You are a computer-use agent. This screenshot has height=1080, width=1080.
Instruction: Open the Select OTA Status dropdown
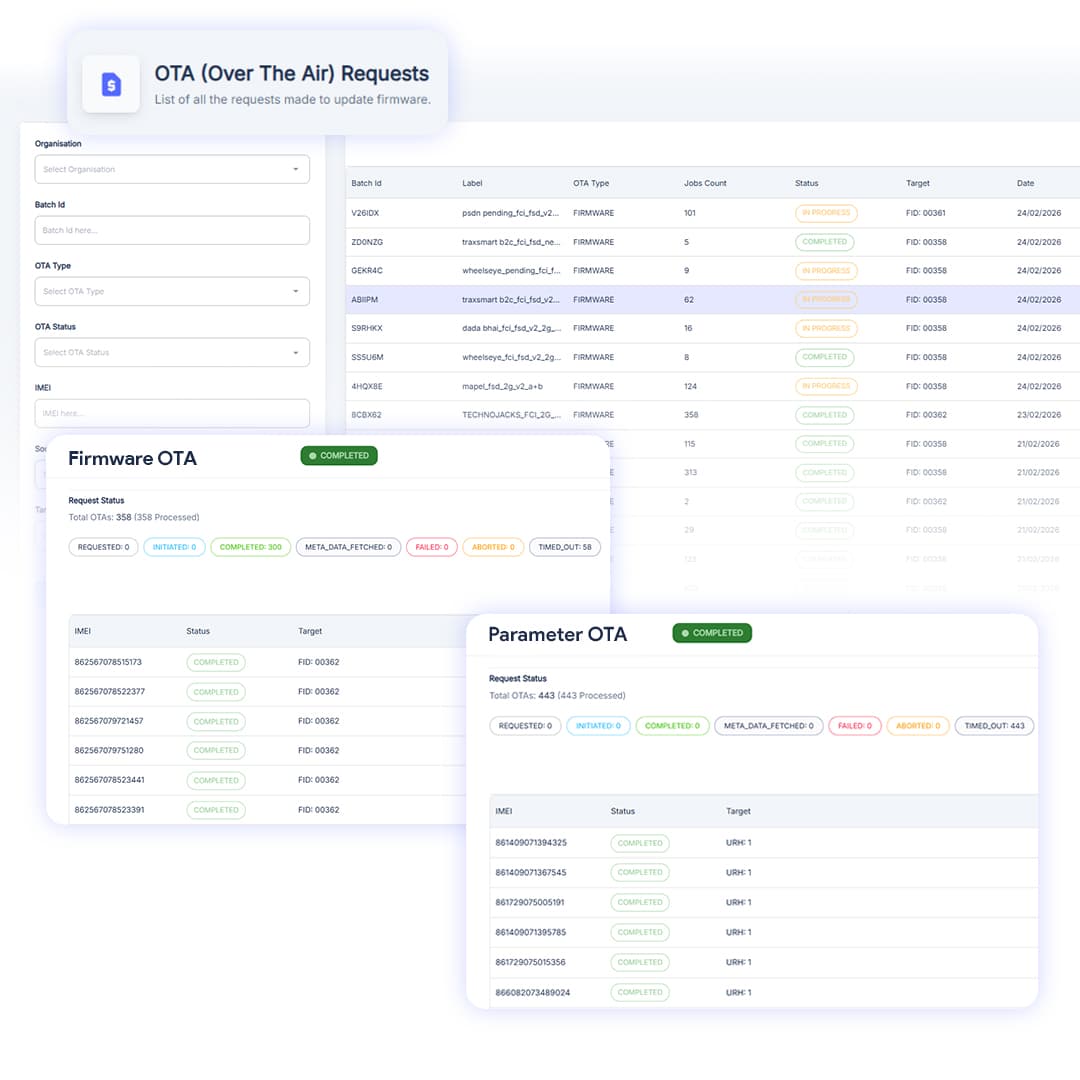coord(172,353)
